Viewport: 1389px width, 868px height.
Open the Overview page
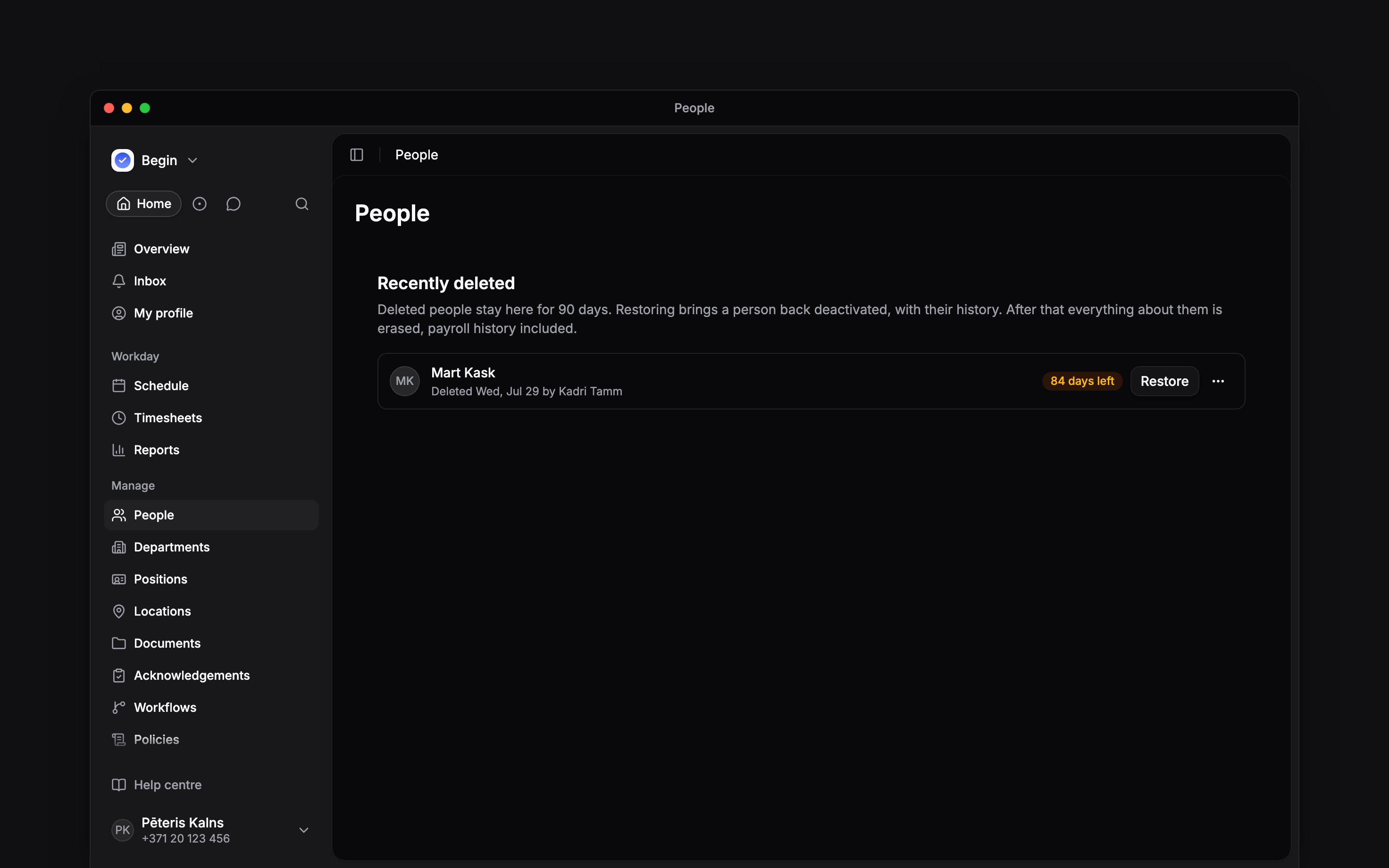[211, 249]
